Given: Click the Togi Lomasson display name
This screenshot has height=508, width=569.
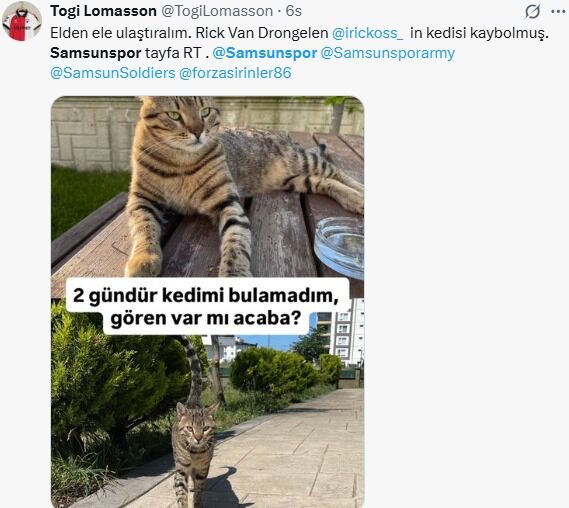Looking at the screenshot, I should [103, 11].
